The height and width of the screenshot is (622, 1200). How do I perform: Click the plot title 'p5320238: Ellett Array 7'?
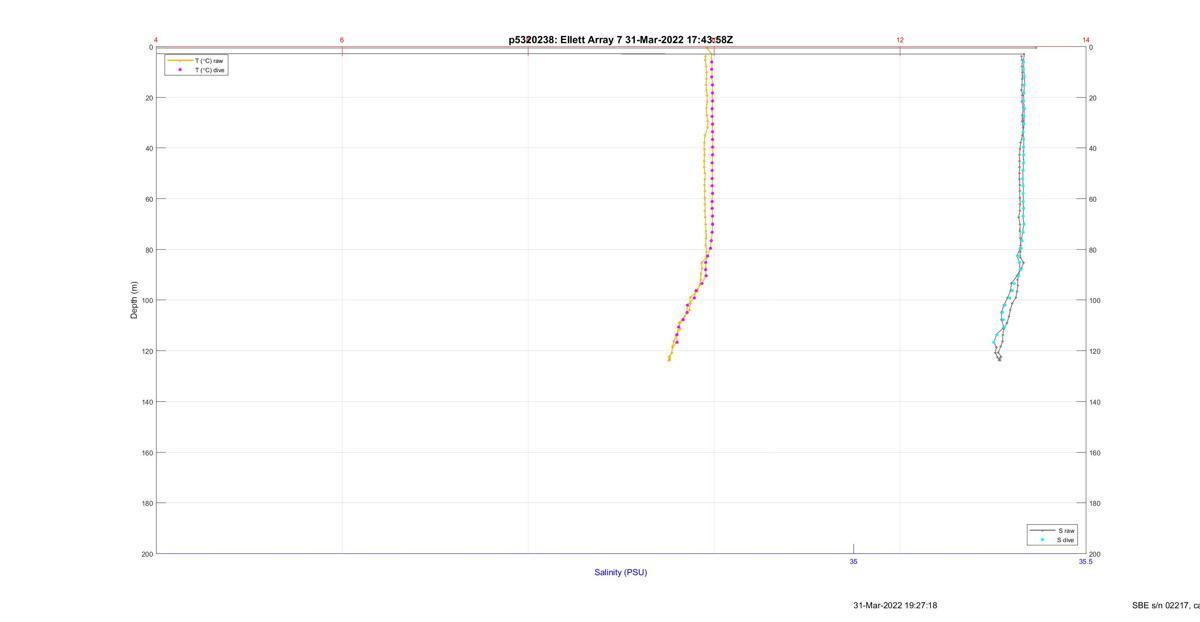565,40
